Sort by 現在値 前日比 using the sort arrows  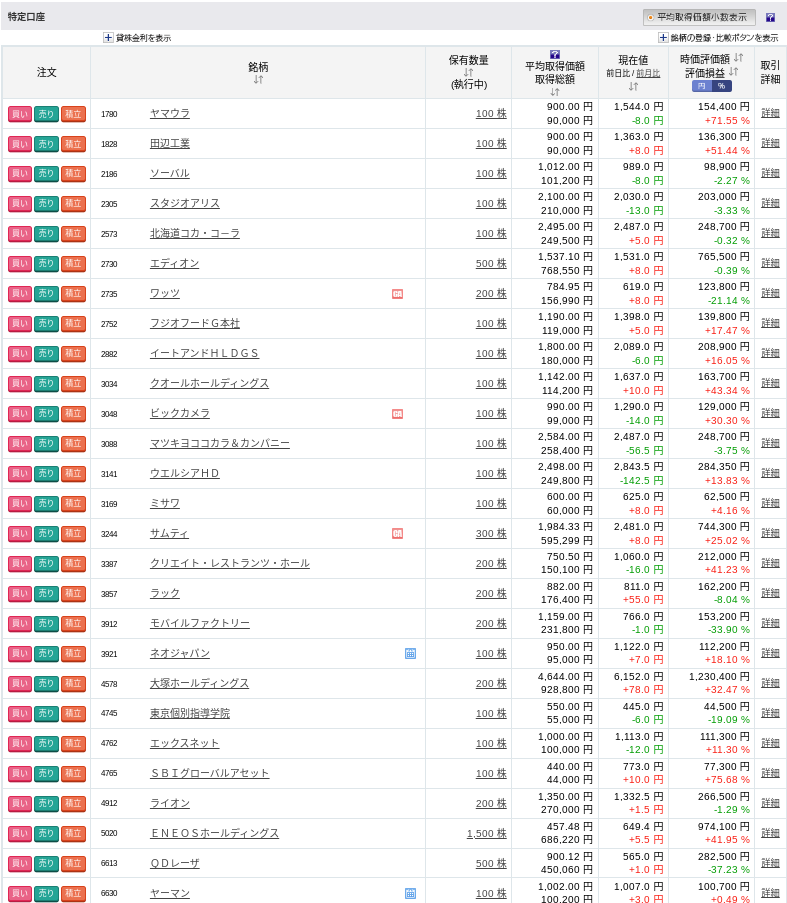[633, 86]
